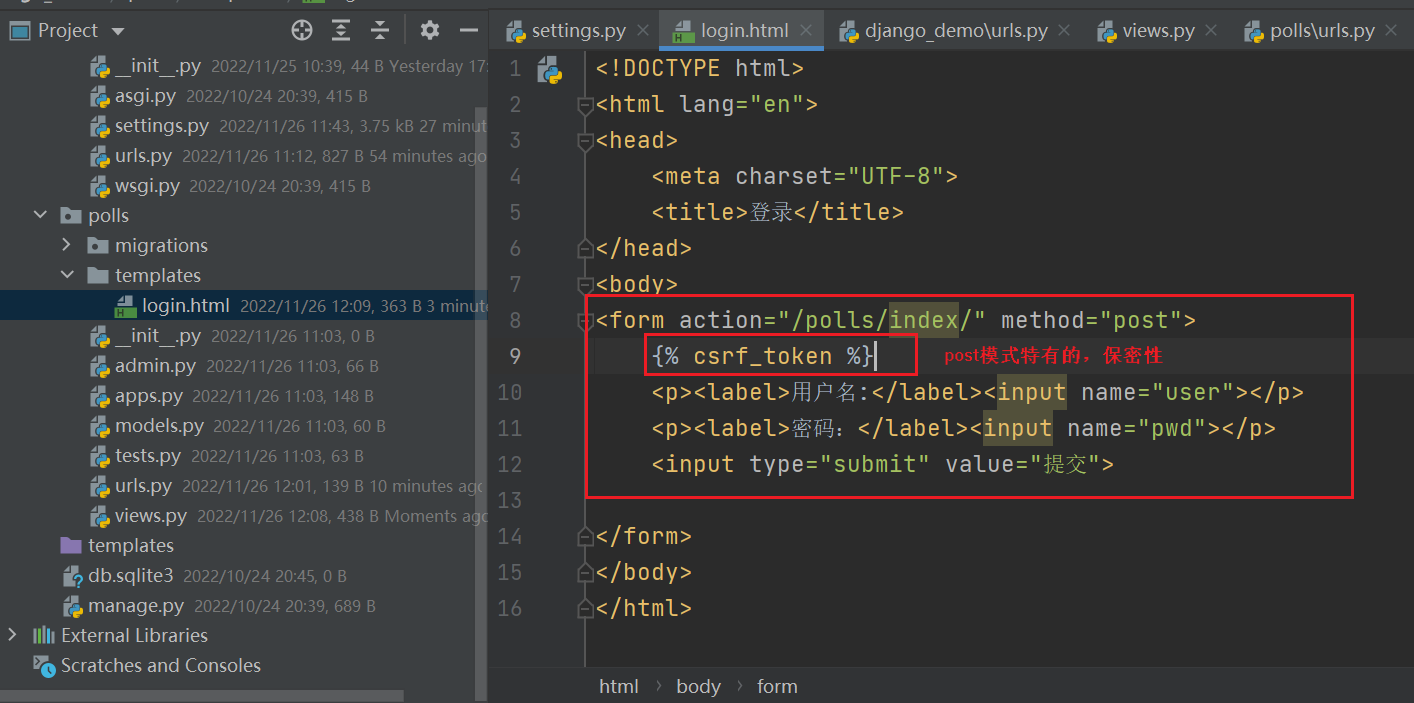The image size is (1414, 703).
Task: Click External Libraries bar-chart icon
Action: coord(44,635)
